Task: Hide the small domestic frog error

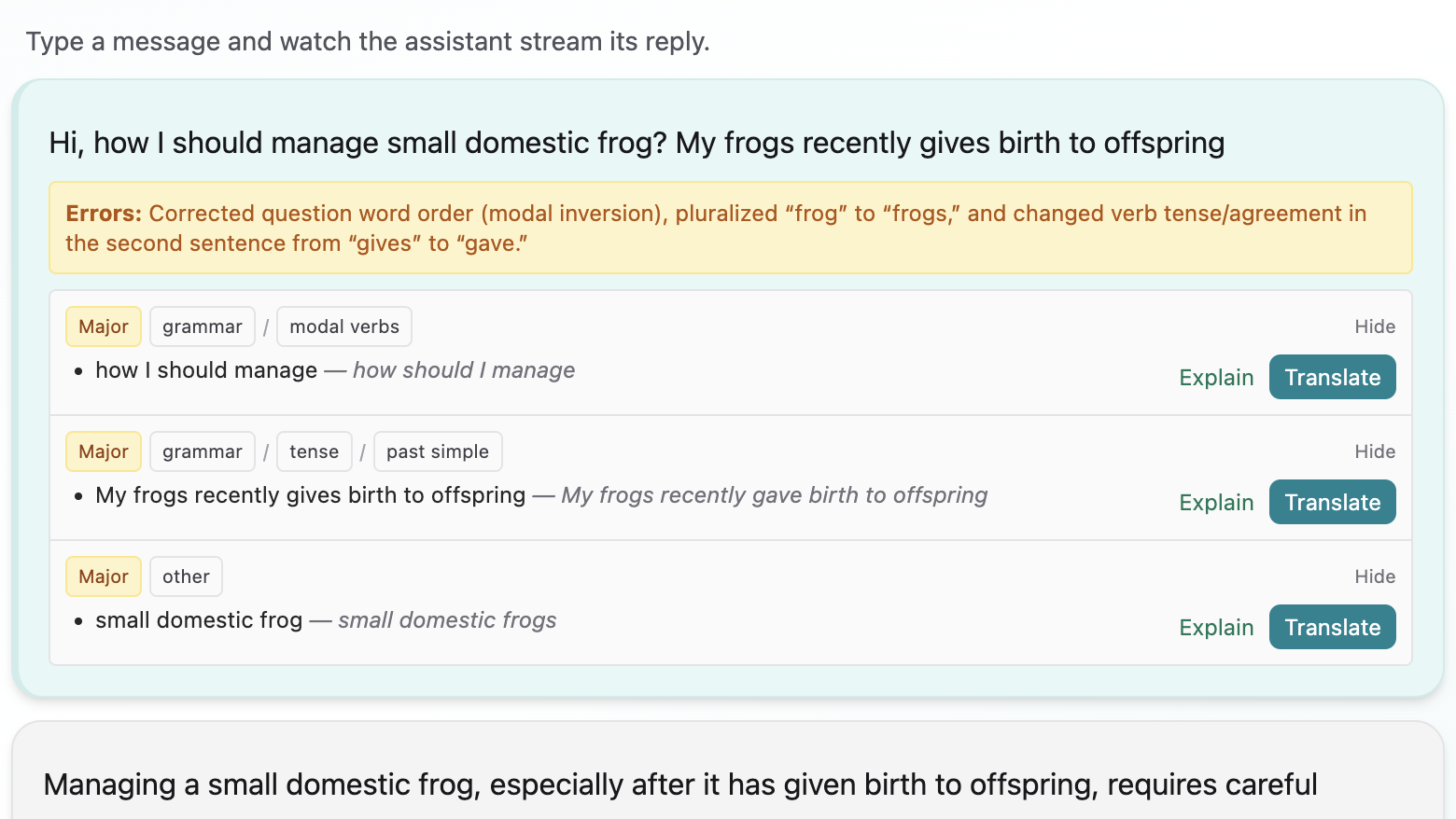Action: (x=1374, y=576)
